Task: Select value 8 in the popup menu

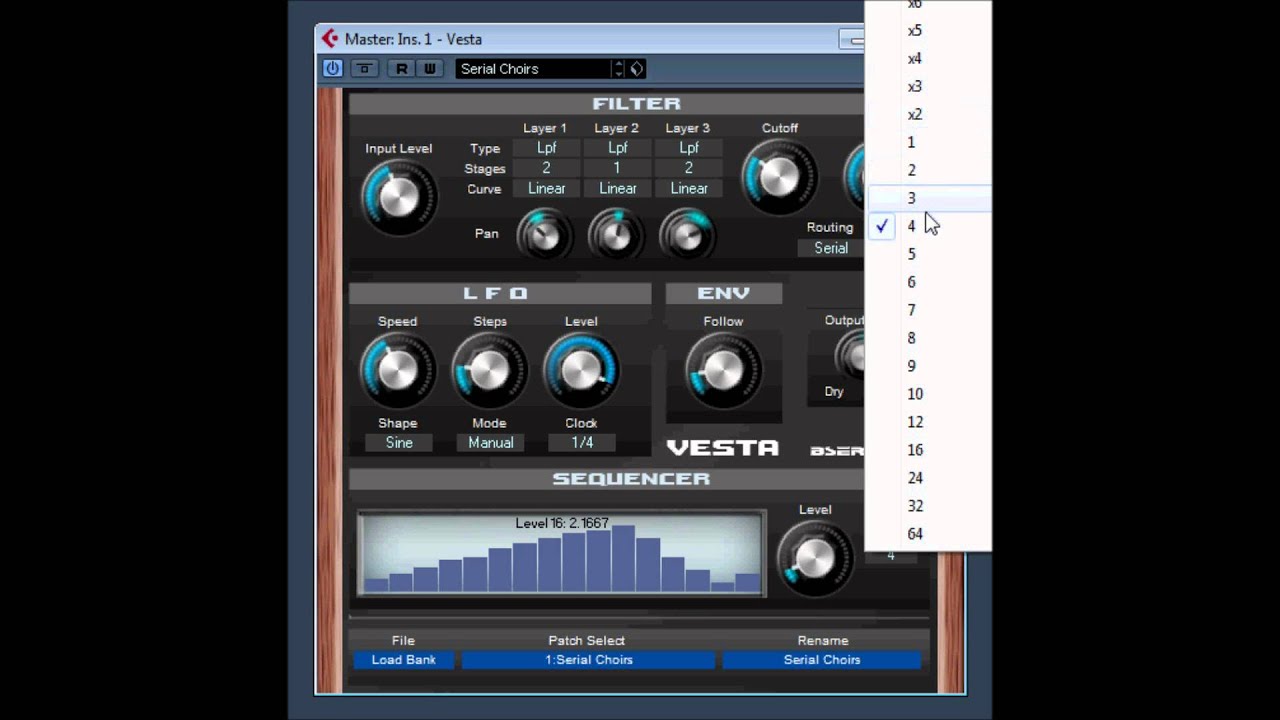Action: [x=928, y=338]
